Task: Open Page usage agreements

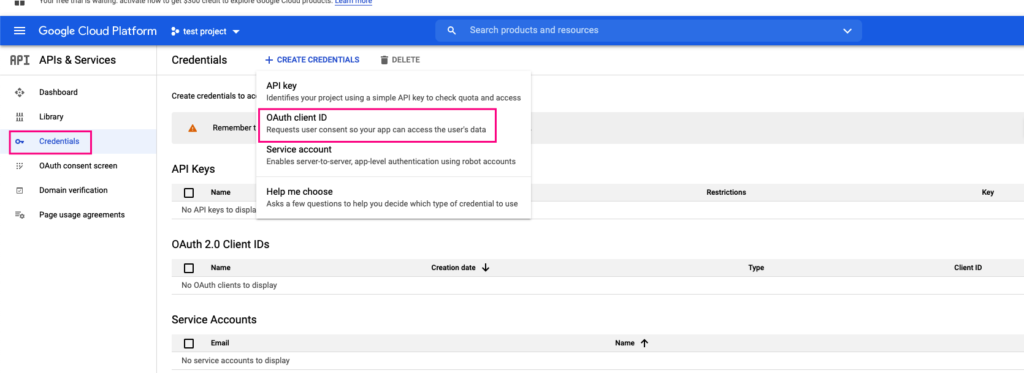Action: click(82, 215)
